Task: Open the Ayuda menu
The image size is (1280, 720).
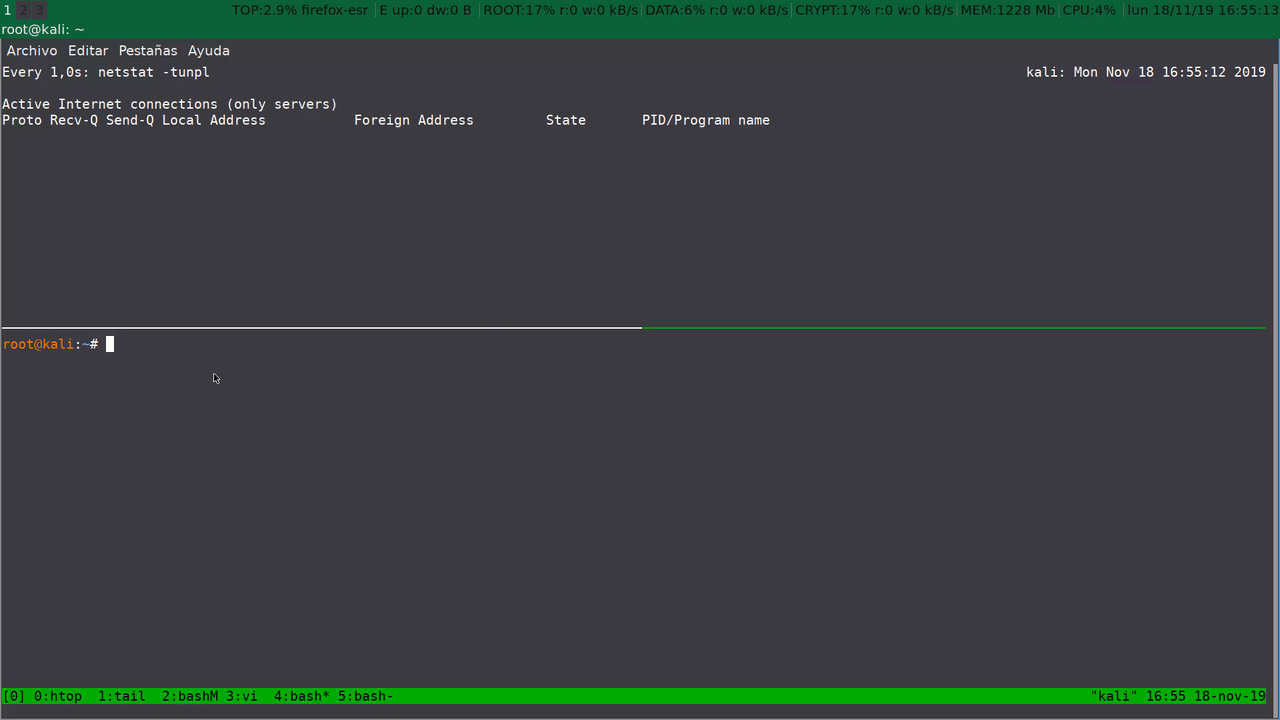Action: (209, 51)
